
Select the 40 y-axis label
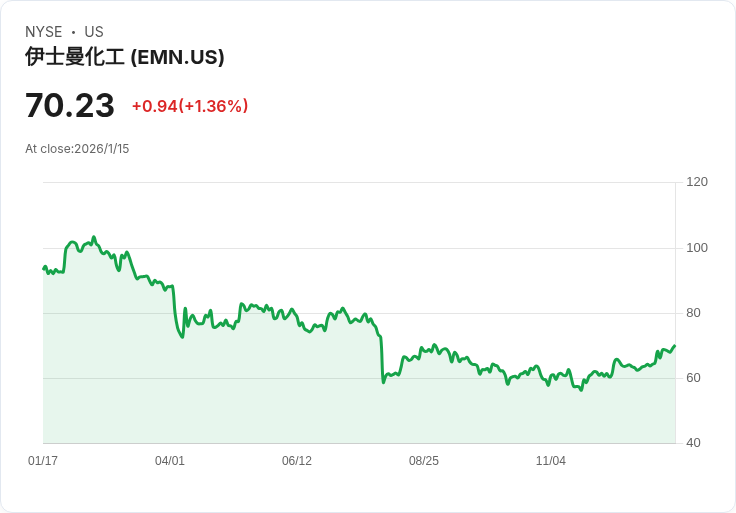693,443
